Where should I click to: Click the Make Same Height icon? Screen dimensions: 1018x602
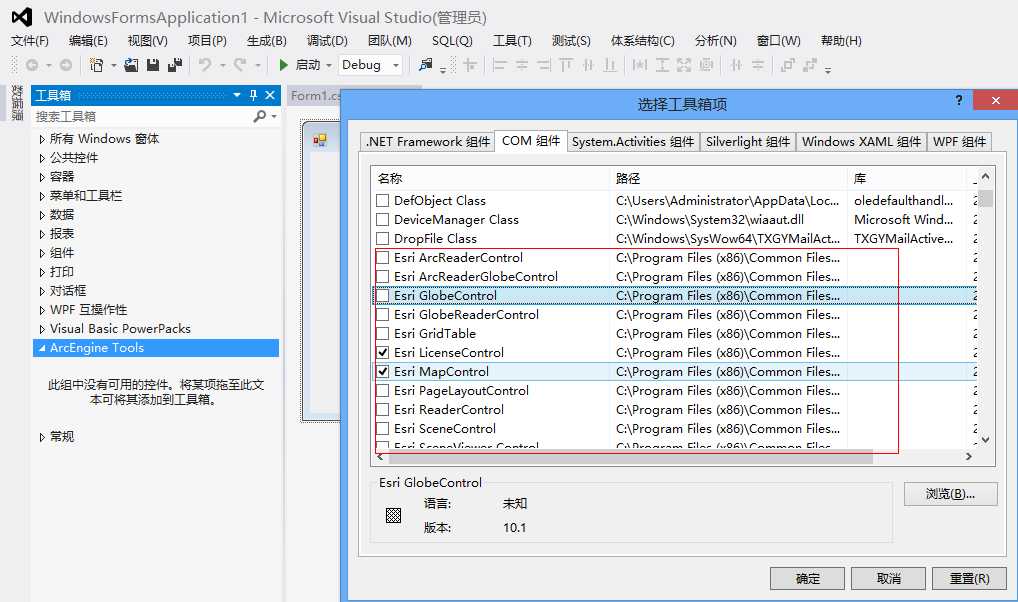click(662, 65)
